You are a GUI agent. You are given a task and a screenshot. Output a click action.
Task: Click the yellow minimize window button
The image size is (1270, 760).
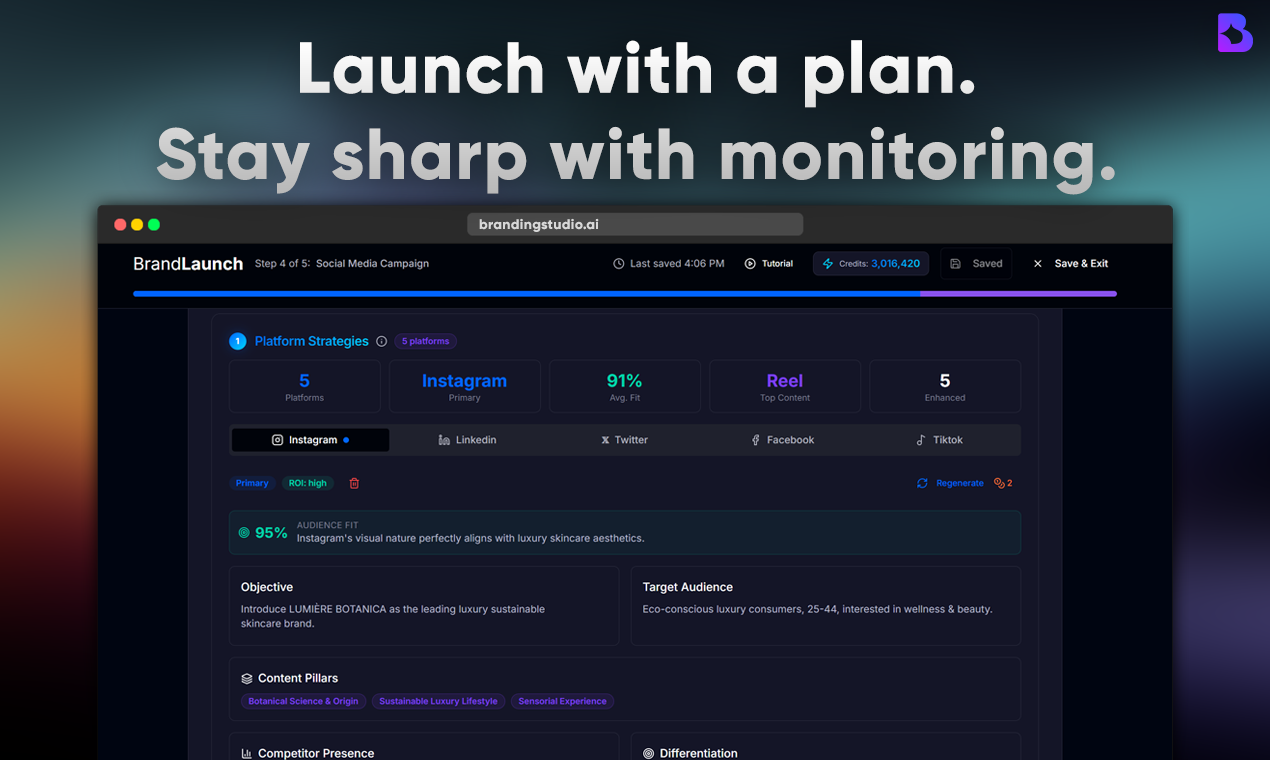[137, 225]
